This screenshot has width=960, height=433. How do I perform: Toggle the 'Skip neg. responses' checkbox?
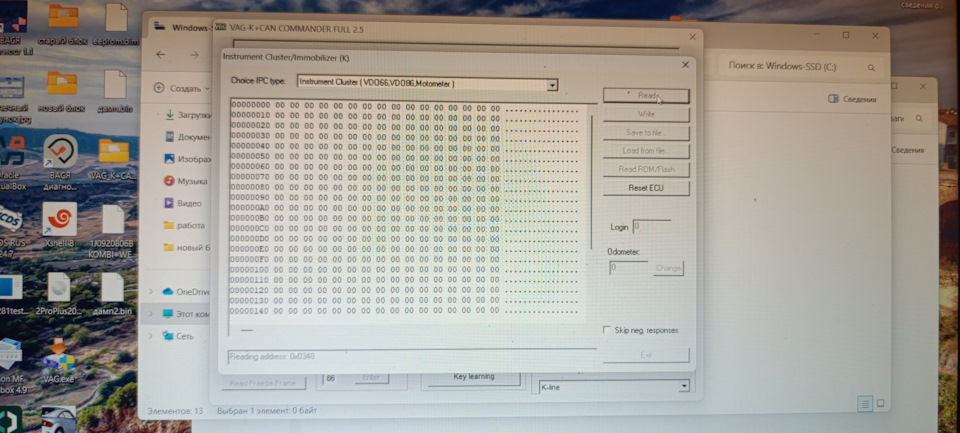607,330
